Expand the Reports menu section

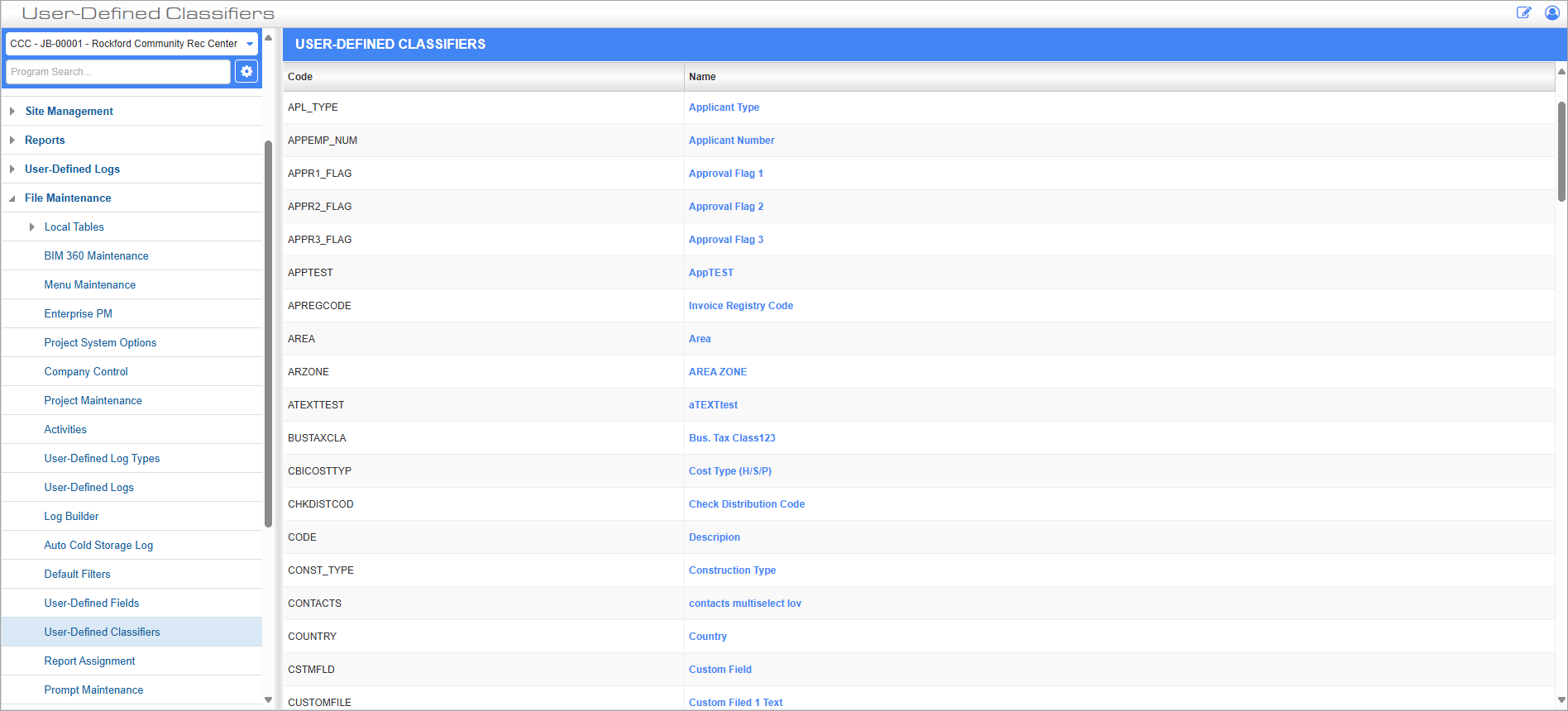pos(12,140)
